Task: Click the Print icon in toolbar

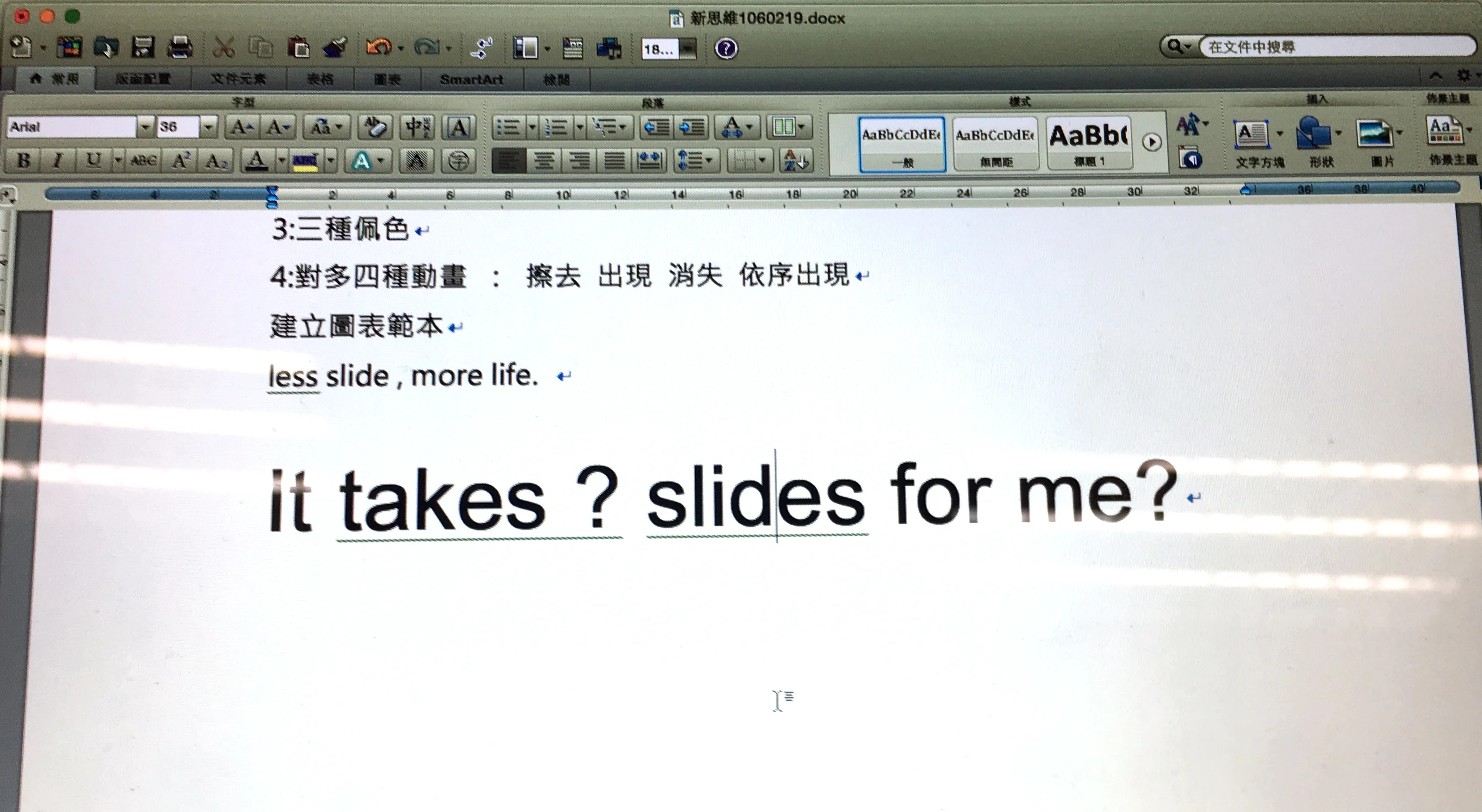Action: pos(180,47)
